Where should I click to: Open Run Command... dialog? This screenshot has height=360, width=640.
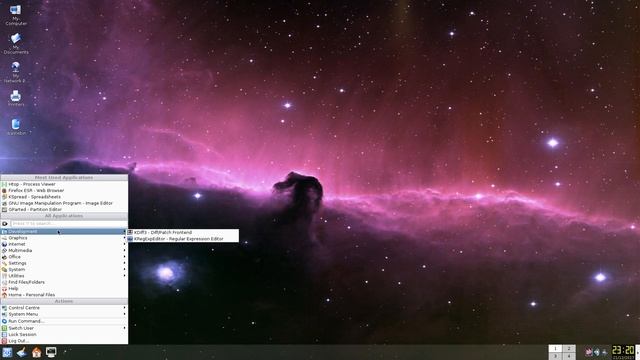coord(64,321)
